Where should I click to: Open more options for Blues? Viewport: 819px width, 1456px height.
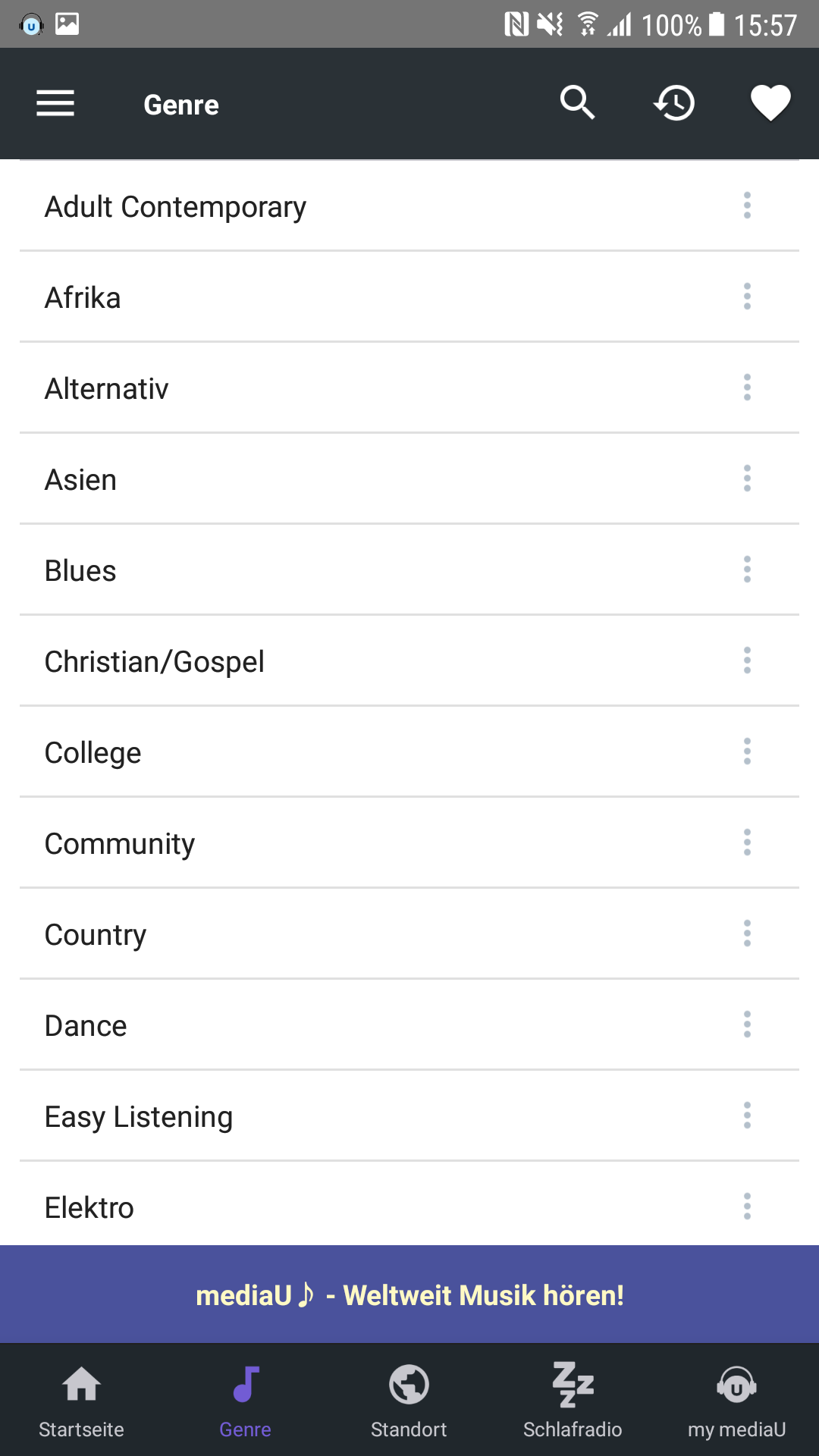pos(747,570)
